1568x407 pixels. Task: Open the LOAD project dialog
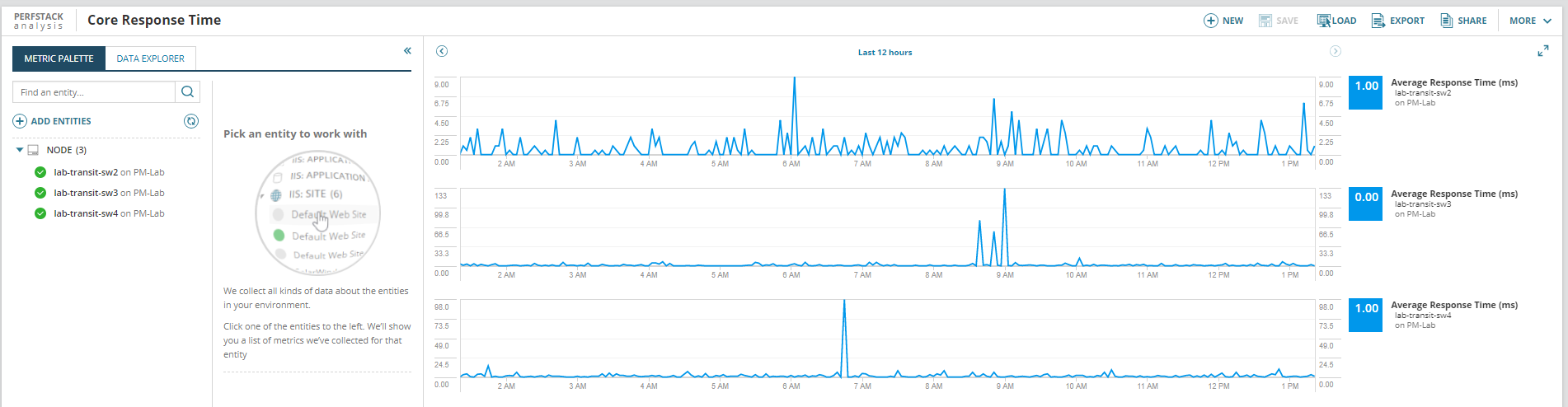tap(1336, 21)
